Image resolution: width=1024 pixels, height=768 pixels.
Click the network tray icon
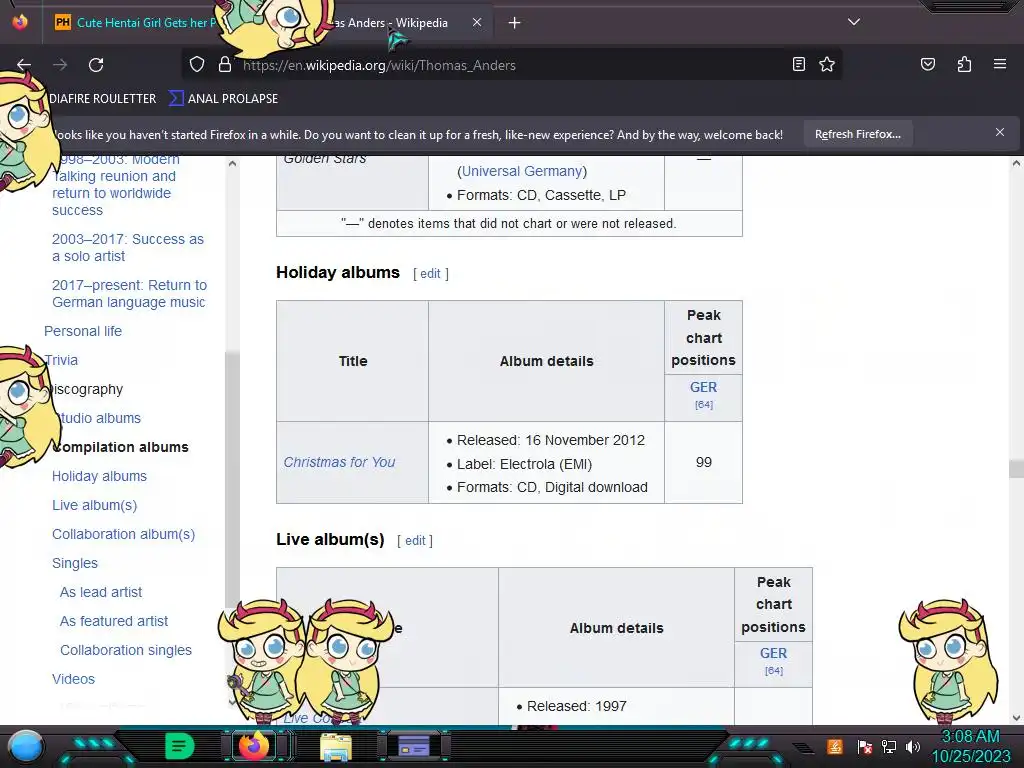pos(888,746)
